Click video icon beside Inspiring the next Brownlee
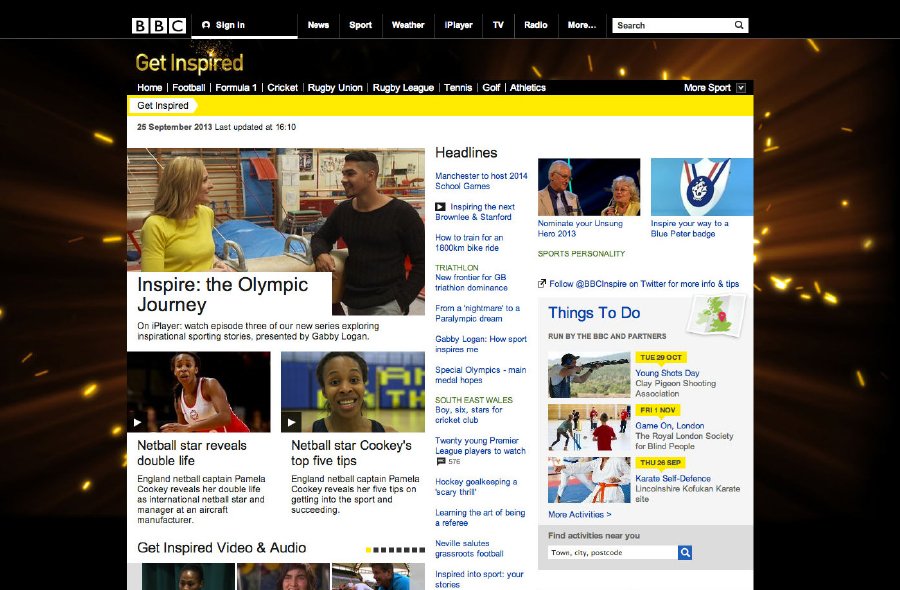 pos(440,207)
